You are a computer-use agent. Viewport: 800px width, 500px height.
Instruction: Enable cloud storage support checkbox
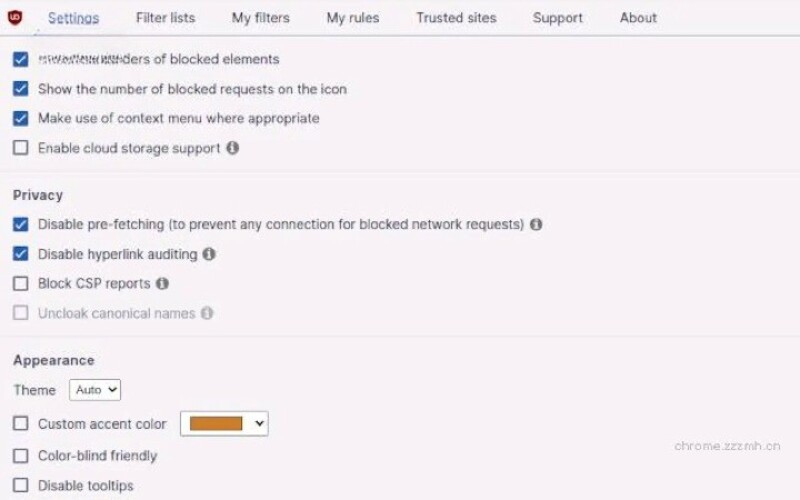21,148
